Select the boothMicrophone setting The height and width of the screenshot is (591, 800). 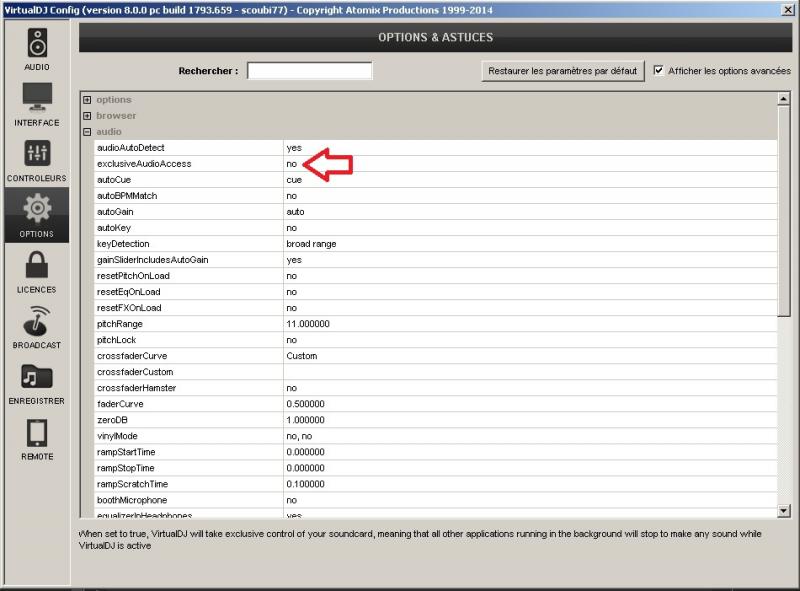[x=132, y=500]
